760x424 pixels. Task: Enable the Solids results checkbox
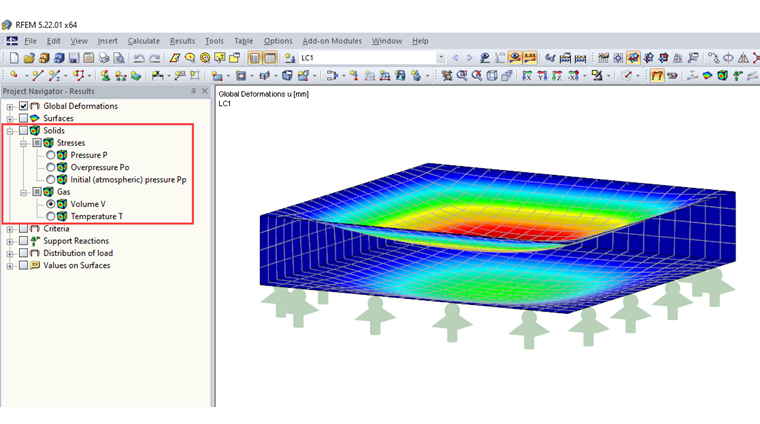pos(23,131)
